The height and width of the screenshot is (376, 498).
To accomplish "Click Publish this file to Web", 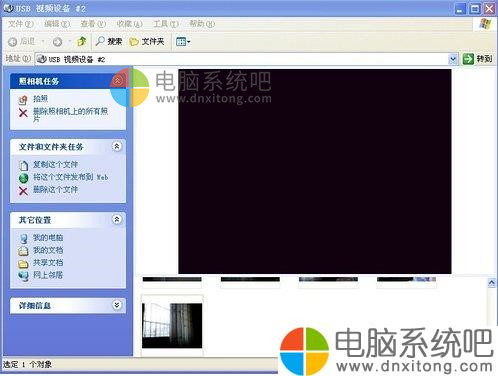I will pos(70,177).
